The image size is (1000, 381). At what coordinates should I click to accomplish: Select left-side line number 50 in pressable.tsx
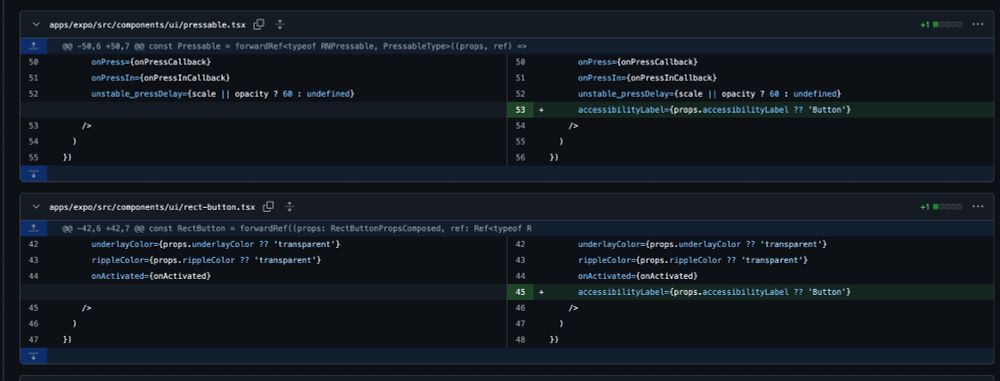(34, 62)
